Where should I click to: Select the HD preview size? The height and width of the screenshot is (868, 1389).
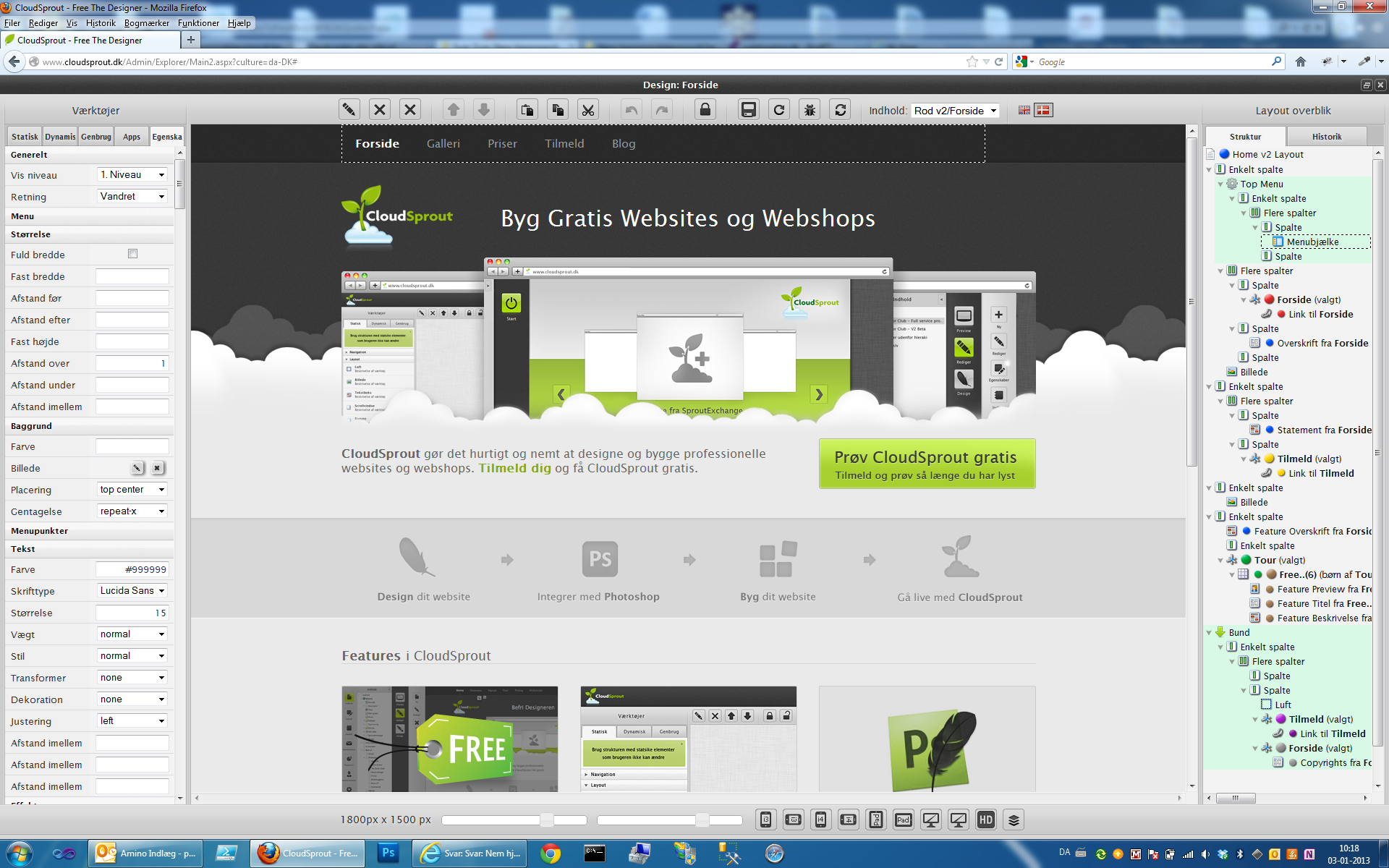(x=986, y=820)
